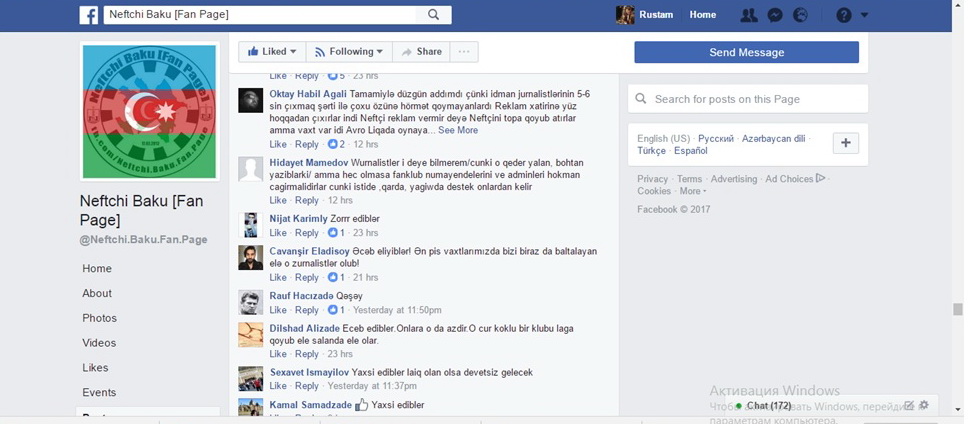This screenshot has height=424, width=968.
Task: Open the three-dots more options button
Action: 464,52
